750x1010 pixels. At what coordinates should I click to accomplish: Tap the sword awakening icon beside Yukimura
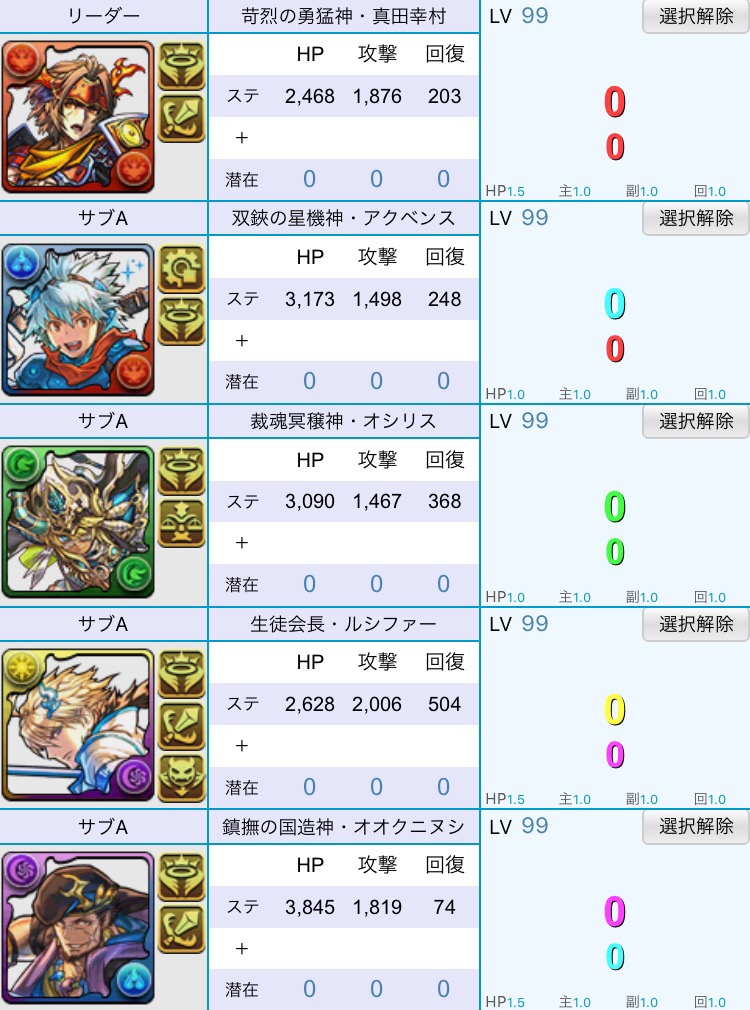pyautogui.click(x=182, y=118)
